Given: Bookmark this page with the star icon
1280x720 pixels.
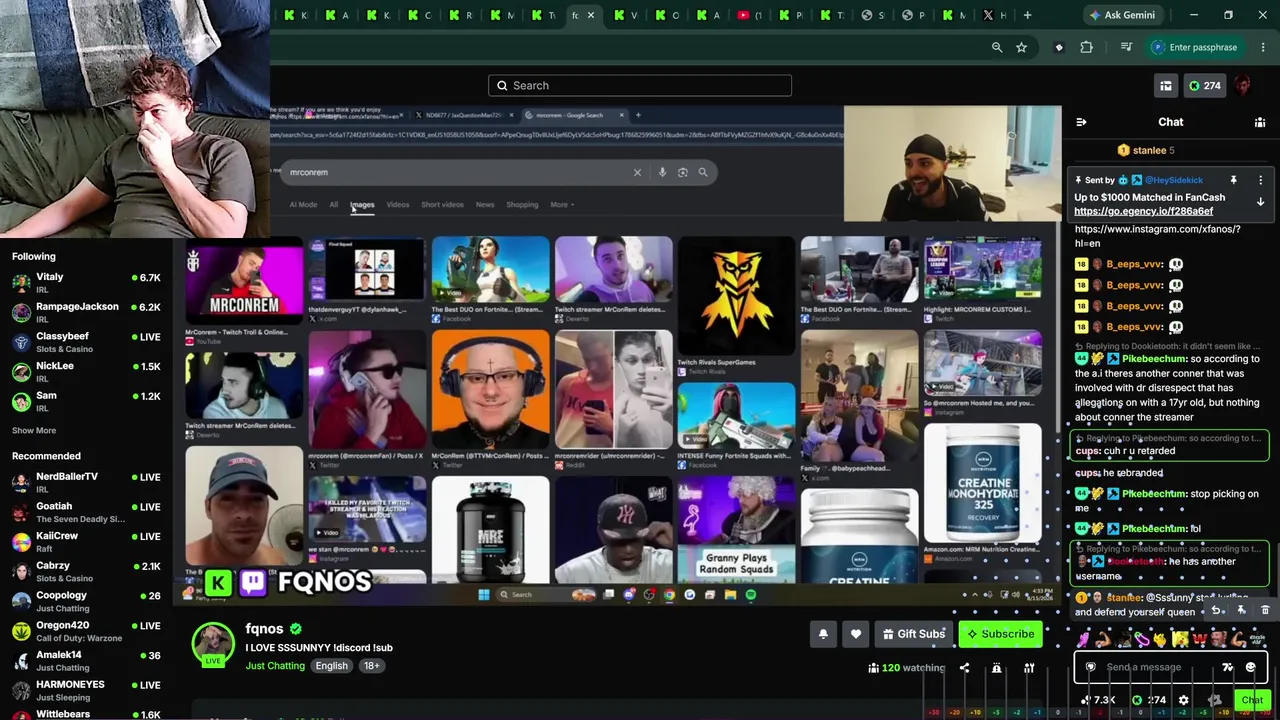Looking at the screenshot, I should 1021,47.
